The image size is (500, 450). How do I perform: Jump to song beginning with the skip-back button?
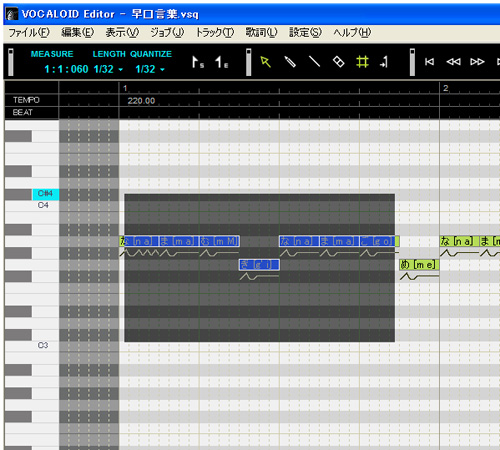429,62
